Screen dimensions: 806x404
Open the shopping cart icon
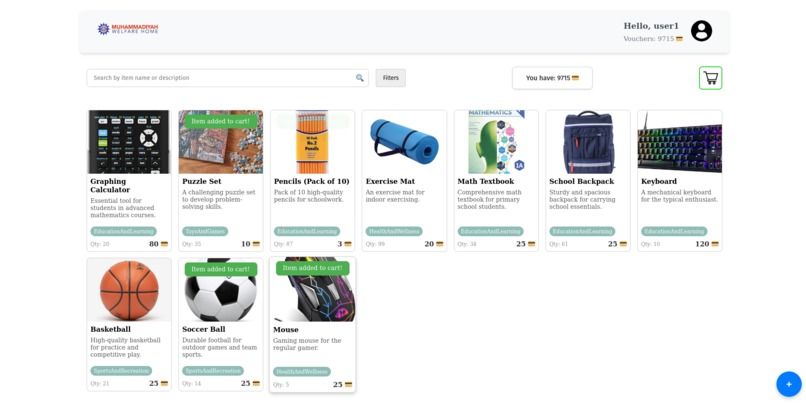[710, 78]
